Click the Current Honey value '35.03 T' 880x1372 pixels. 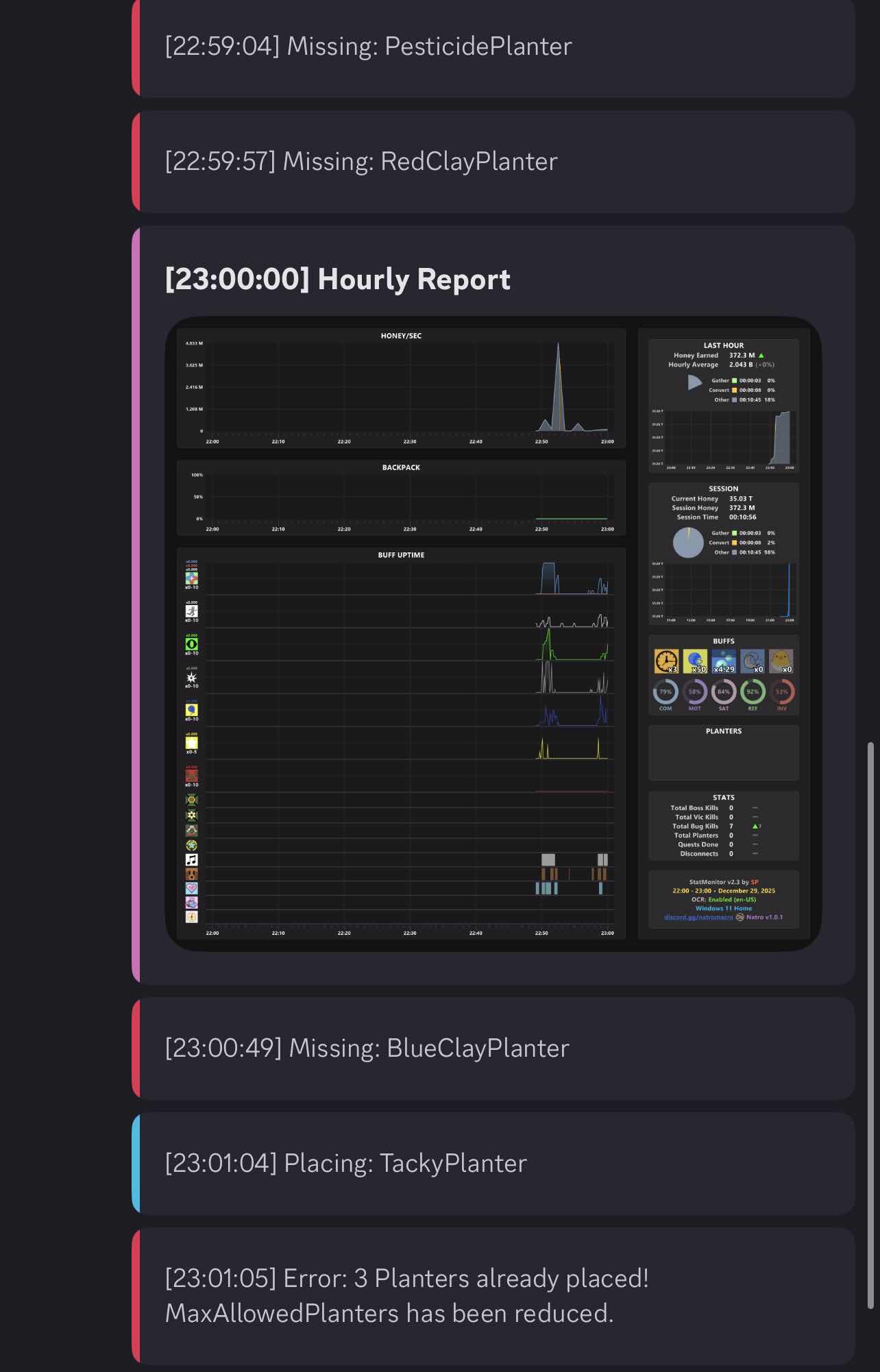[x=741, y=499]
